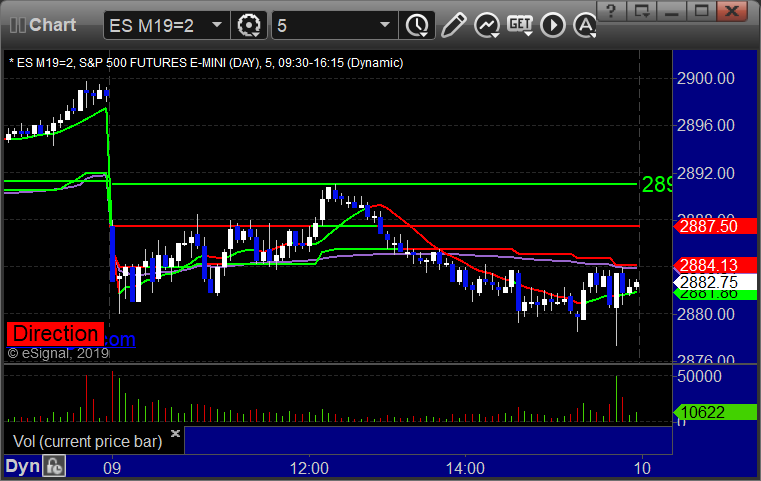Screen dimensions: 761x481
Task: Click the 12:00 time axis label
Action: click(309, 468)
